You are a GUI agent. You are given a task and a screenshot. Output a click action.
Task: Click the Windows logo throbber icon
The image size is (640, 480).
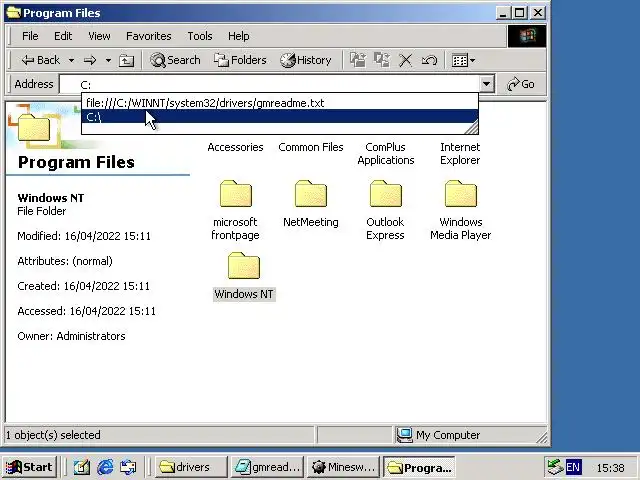[527, 36]
